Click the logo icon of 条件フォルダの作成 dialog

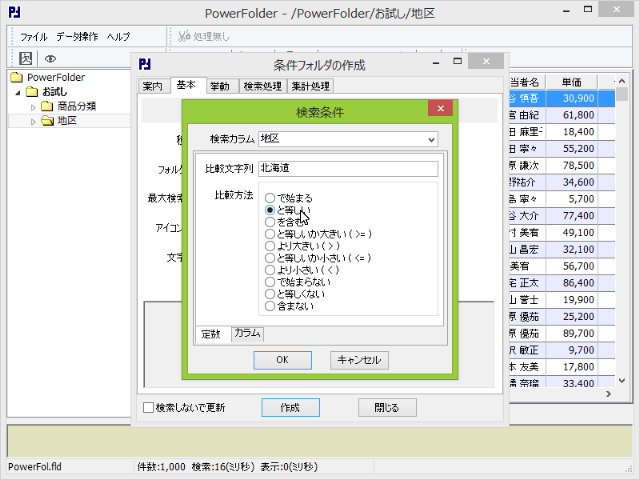(145, 64)
